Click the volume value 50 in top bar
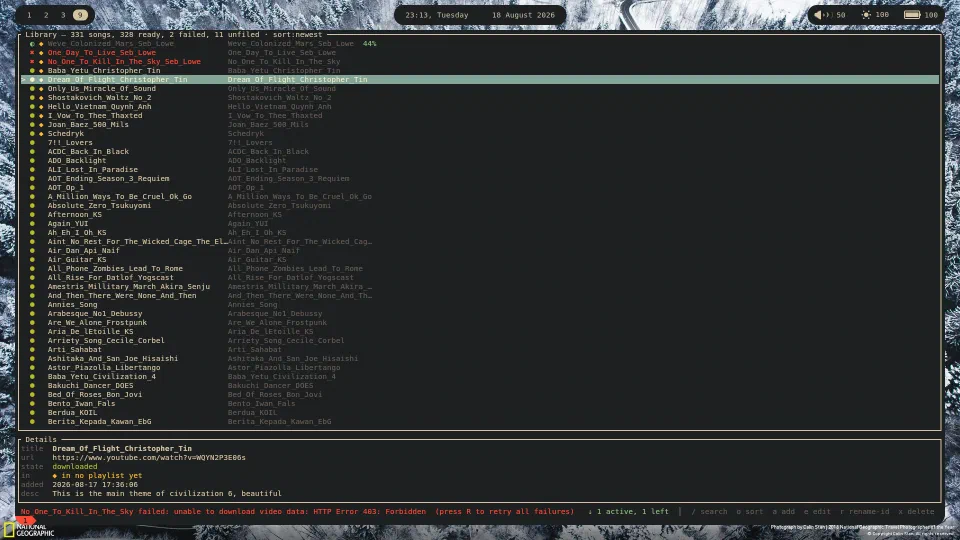This screenshot has width=960, height=540. coord(841,15)
